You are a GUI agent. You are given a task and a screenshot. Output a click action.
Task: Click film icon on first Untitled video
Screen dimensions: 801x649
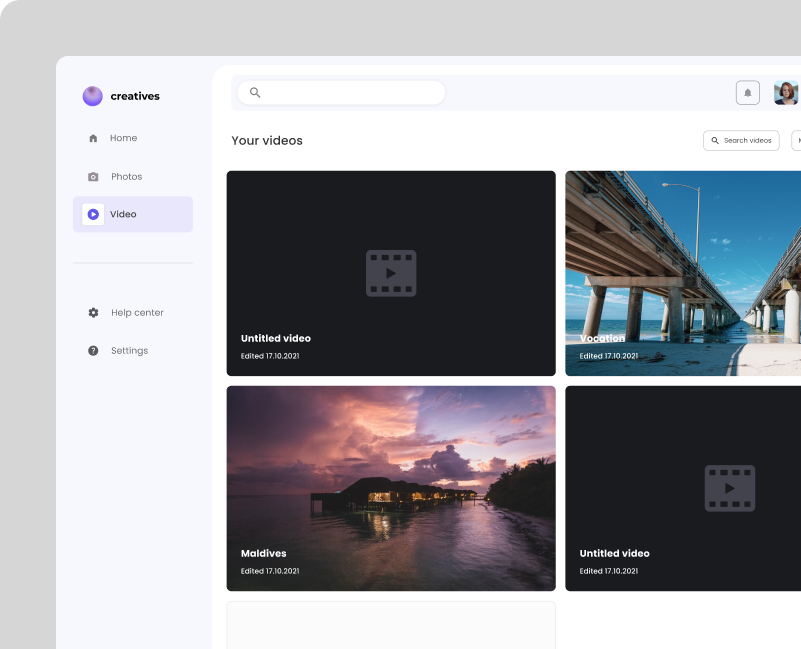(x=391, y=273)
